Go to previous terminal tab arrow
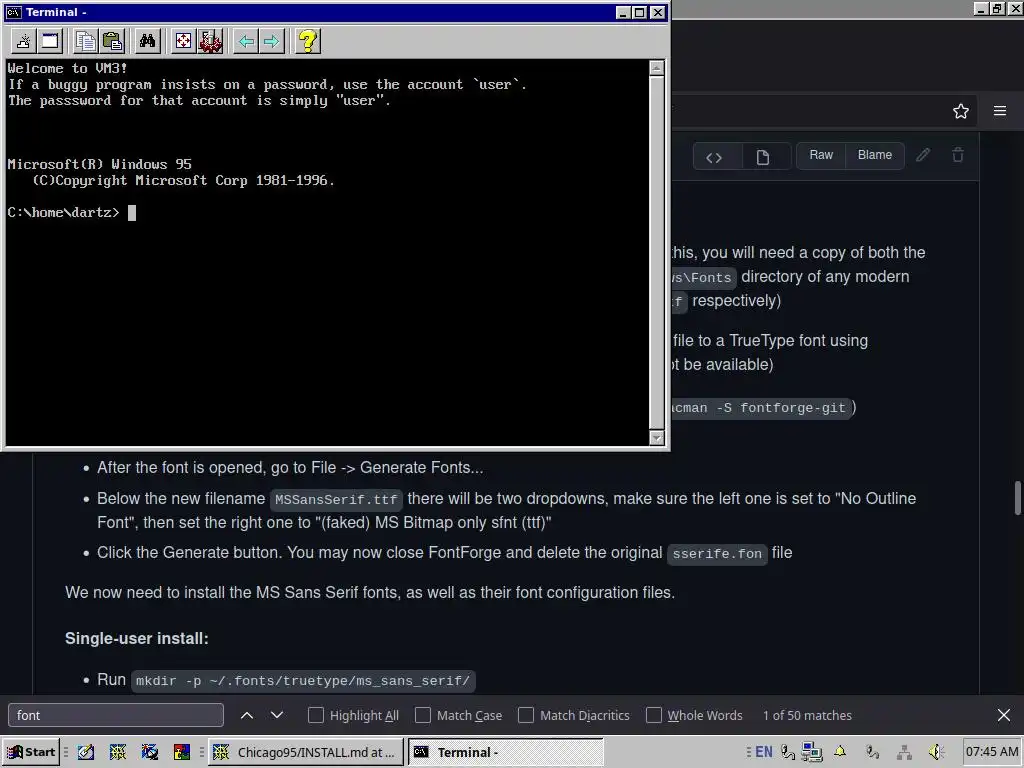This screenshot has width=1024, height=768. click(246, 41)
